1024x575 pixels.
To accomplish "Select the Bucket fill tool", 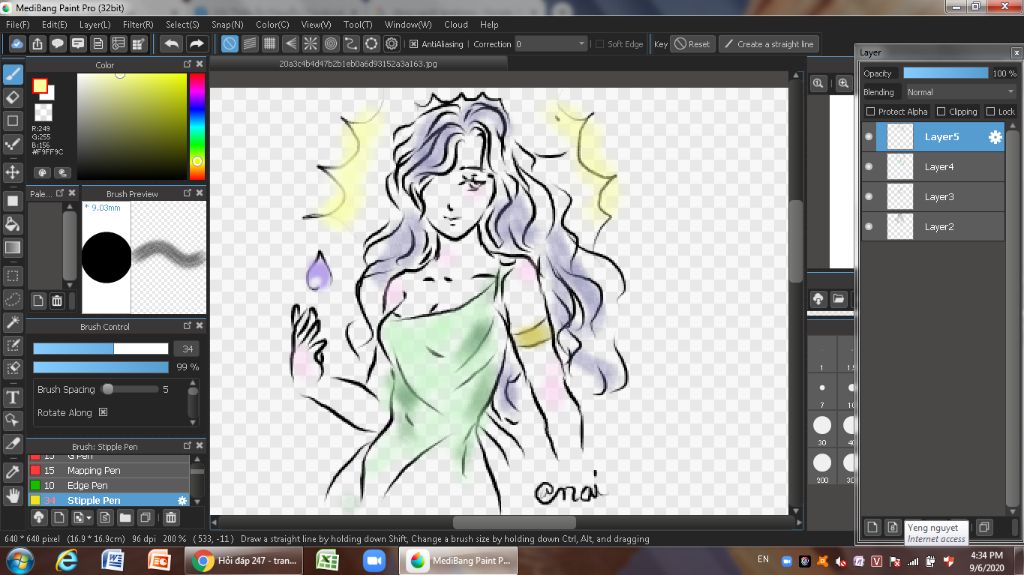I will (x=12, y=224).
